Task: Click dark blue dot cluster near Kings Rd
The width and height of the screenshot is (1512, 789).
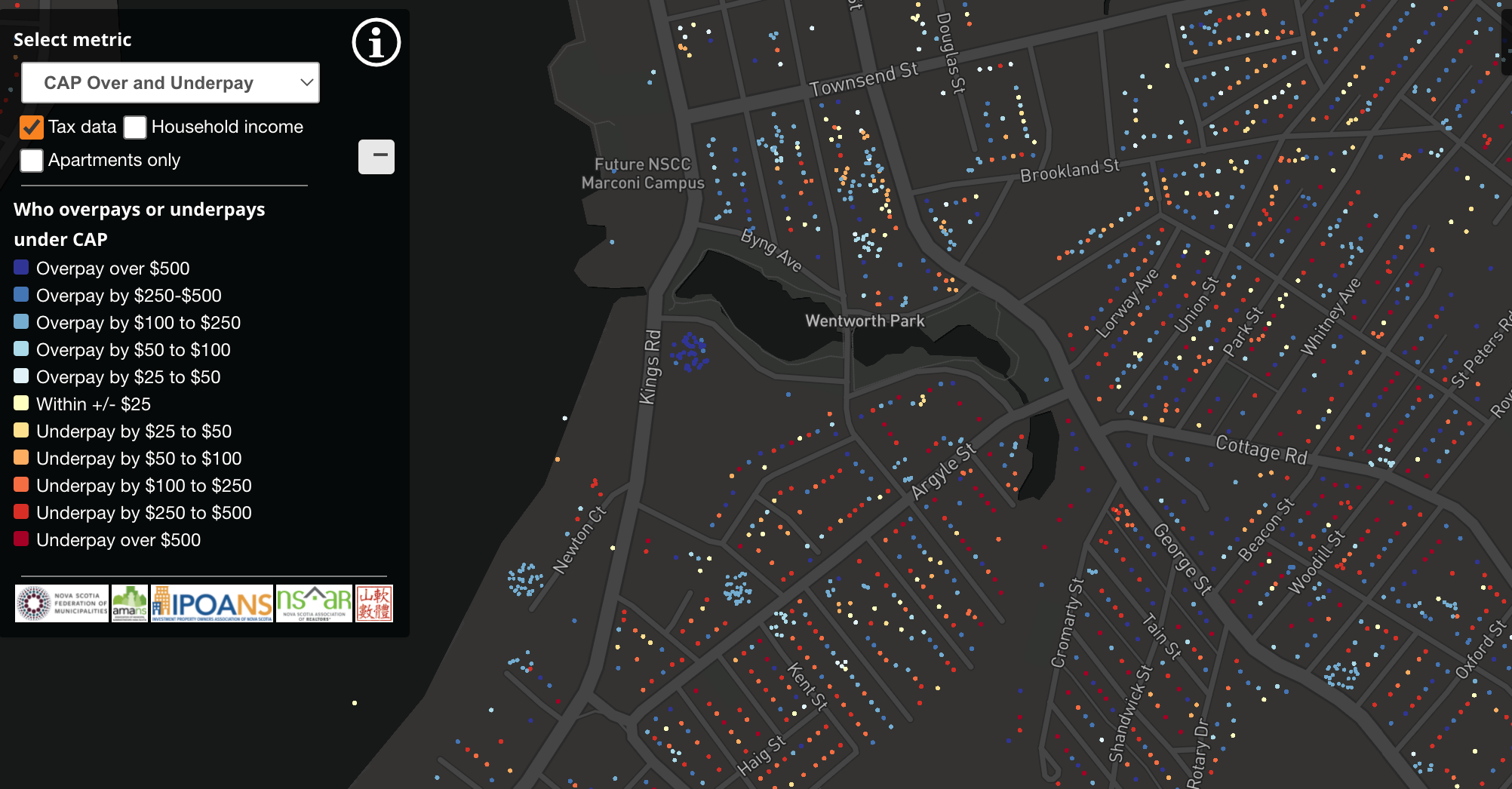Action: coord(690,352)
